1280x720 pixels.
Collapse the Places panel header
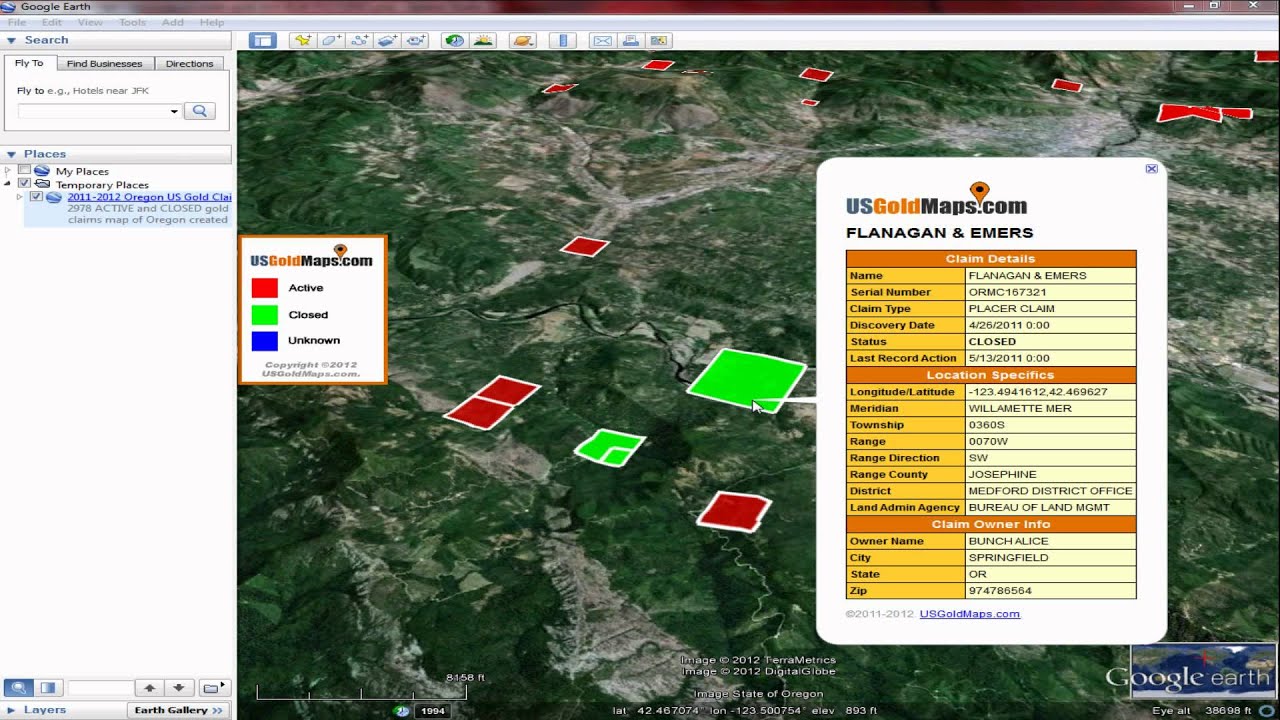click(x=118, y=153)
